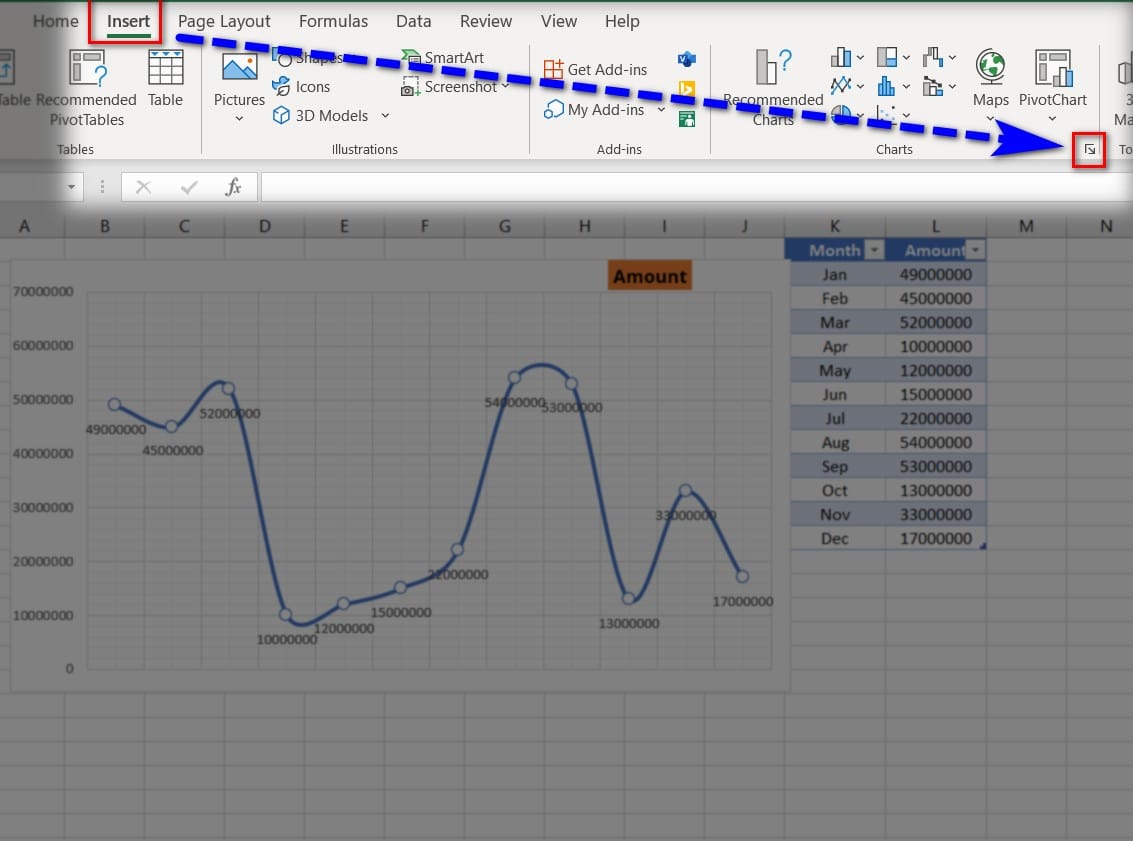Click the Icons illustration button
The image size is (1133, 841).
pyautogui.click(x=301, y=87)
